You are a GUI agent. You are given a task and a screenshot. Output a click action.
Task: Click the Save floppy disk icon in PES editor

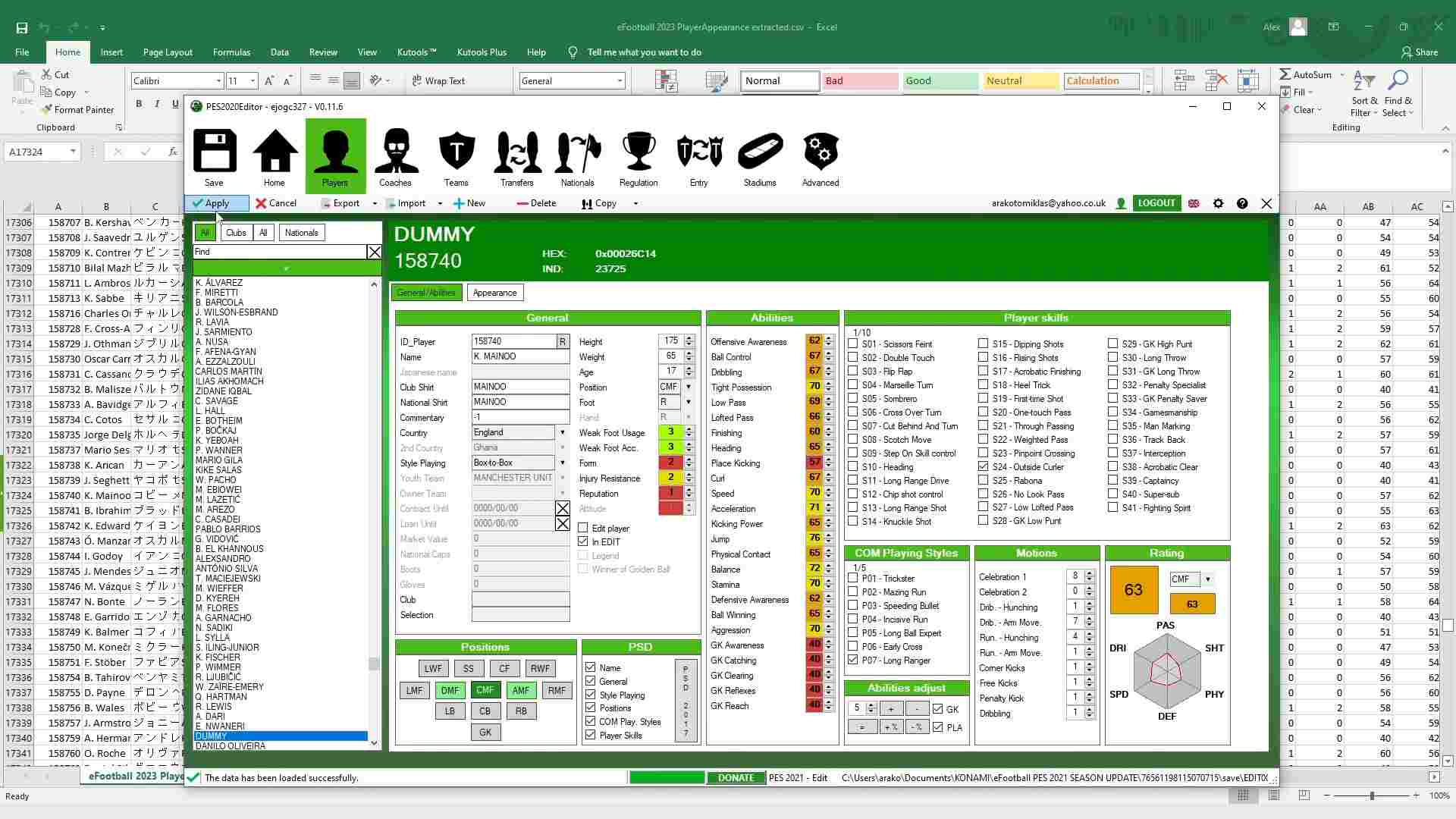pyautogui.click(x=215, y=157)
